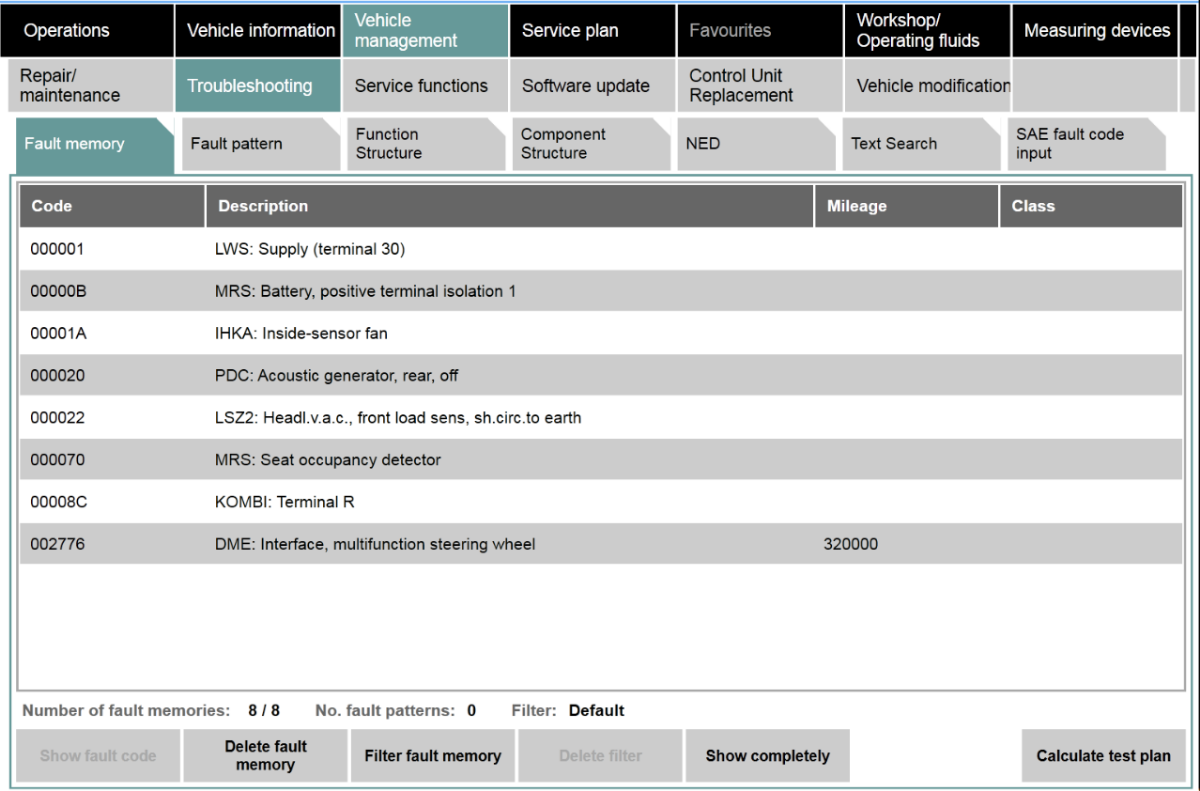Open the Function Structure tab

point(425,144)
